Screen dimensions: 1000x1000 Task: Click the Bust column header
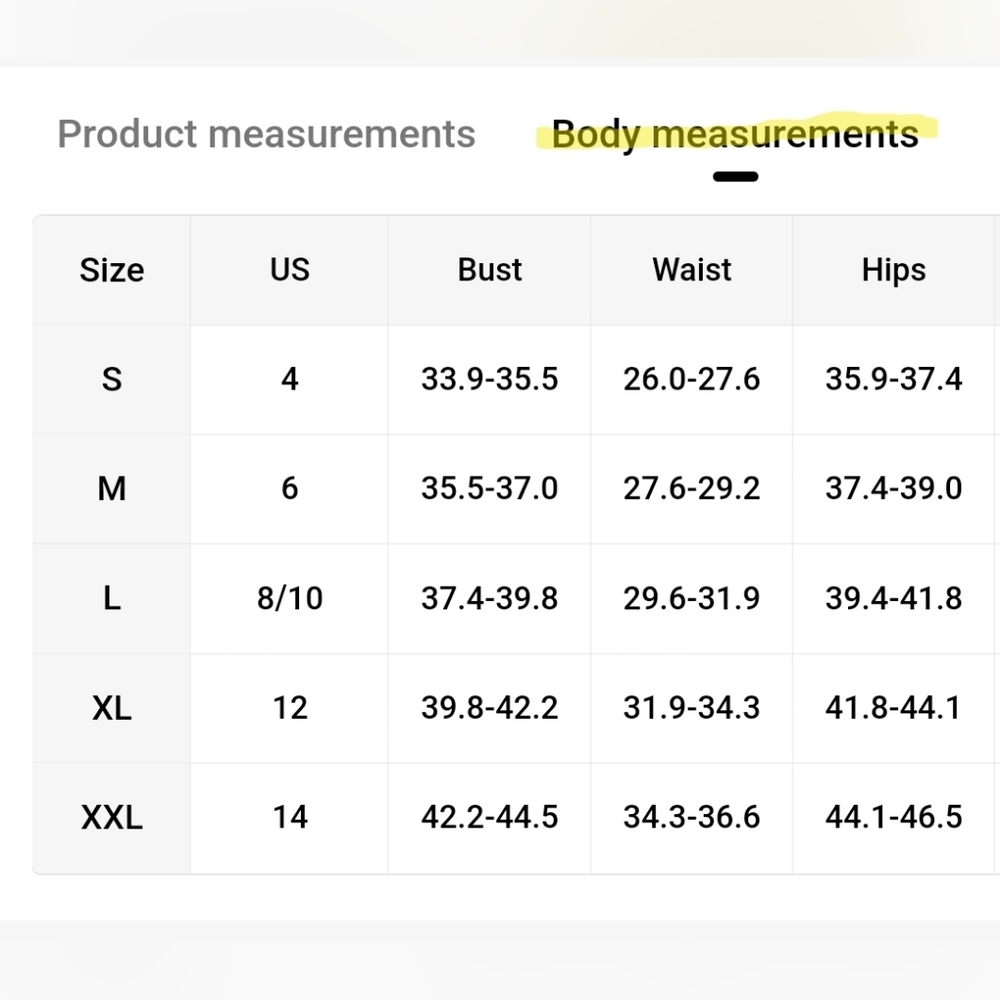pos(489,269)
